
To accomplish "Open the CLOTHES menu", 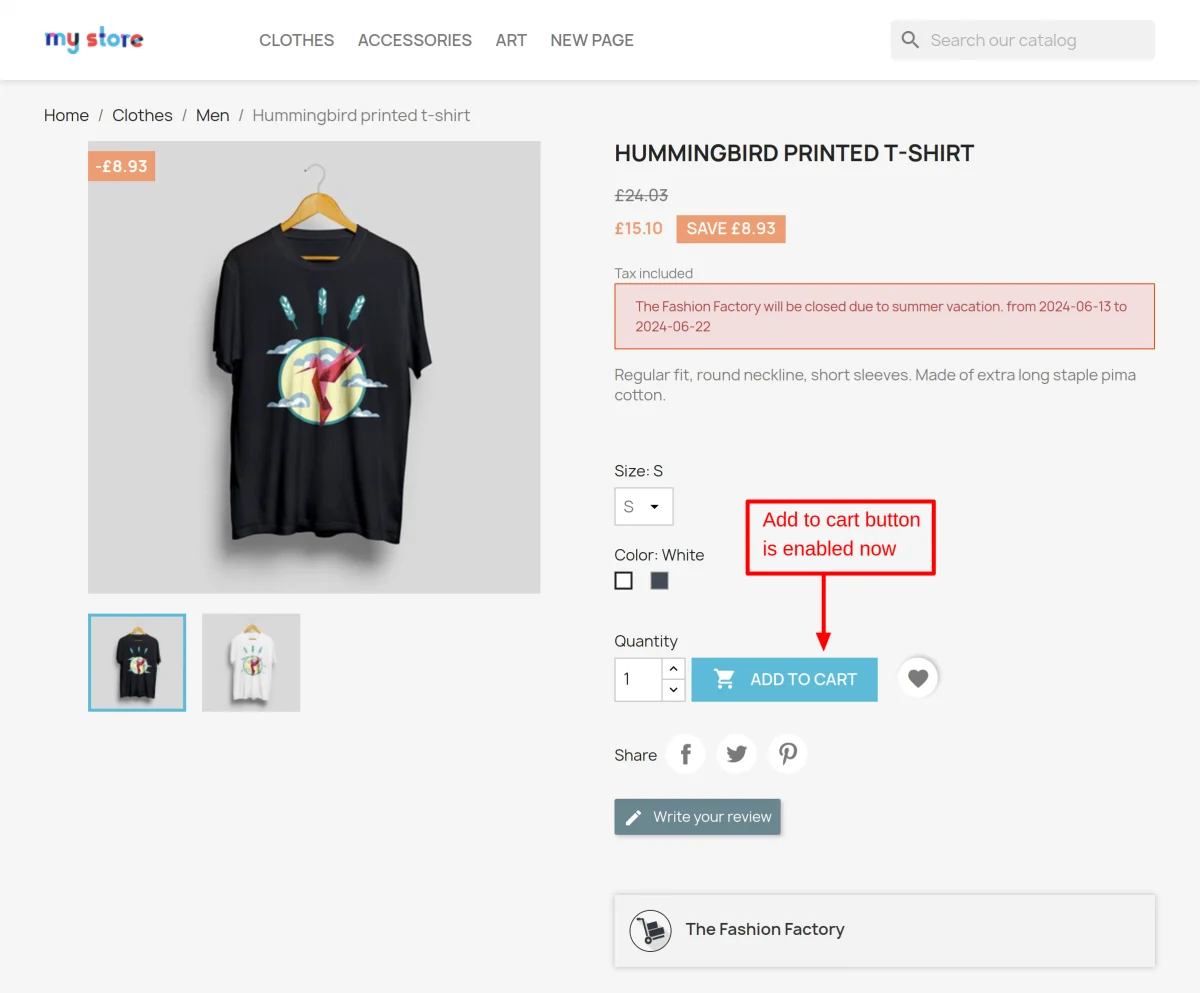I will tap(296, 40).
